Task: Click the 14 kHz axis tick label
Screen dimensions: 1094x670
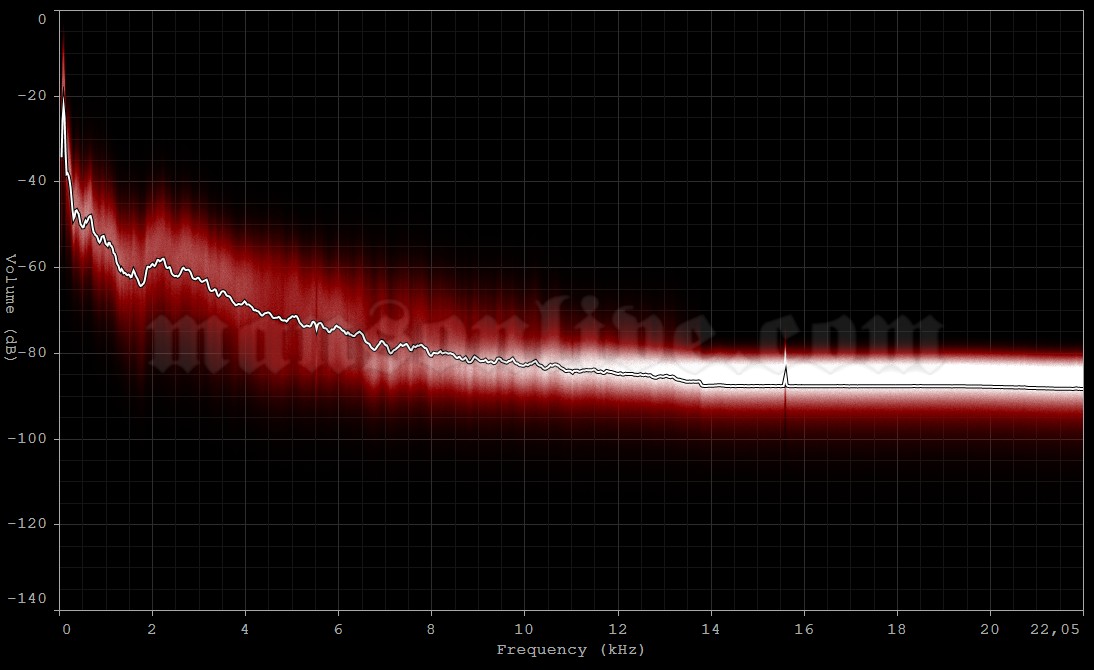Action: coord(711,629)
